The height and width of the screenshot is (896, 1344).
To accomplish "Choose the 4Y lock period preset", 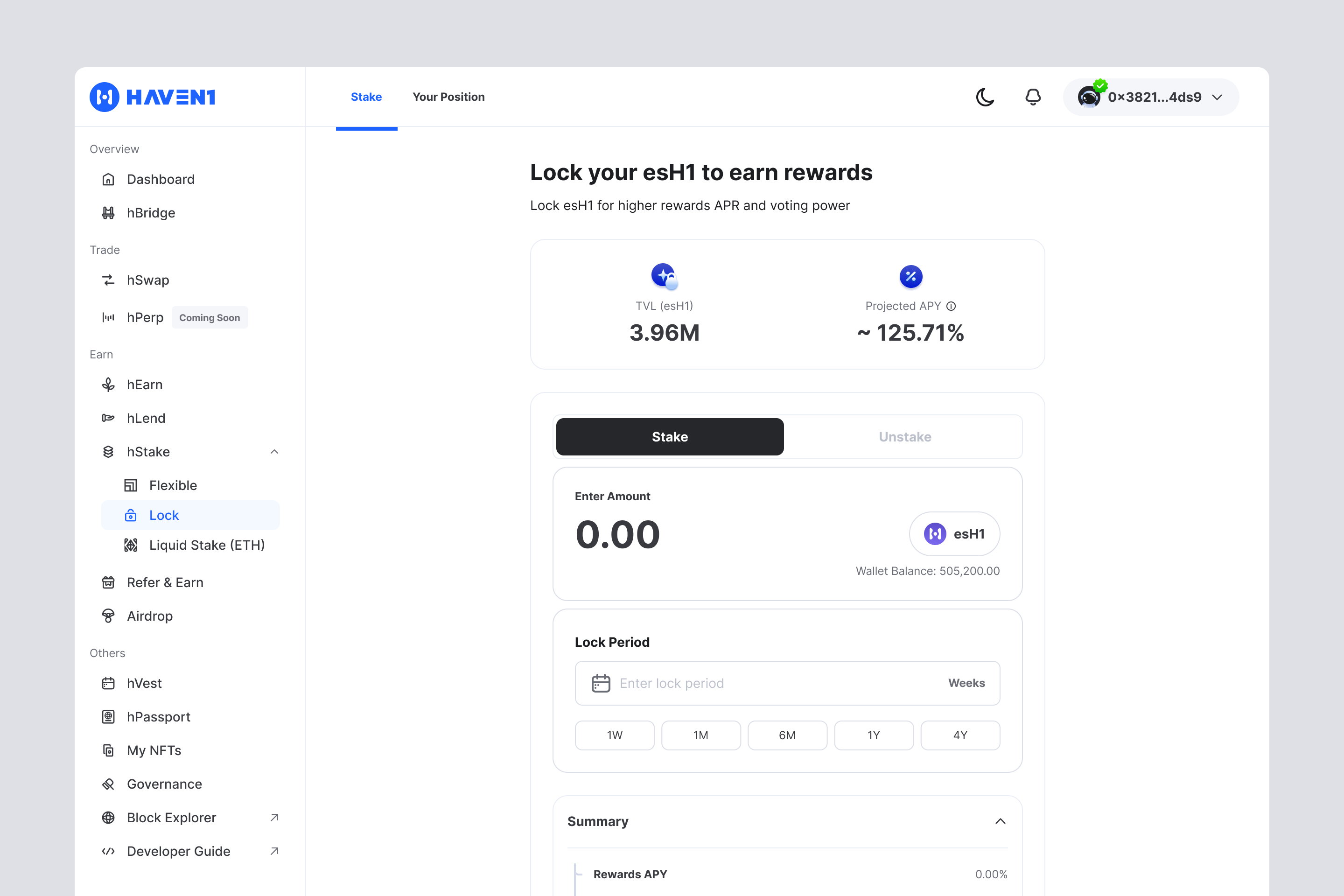I will (959, 735).
